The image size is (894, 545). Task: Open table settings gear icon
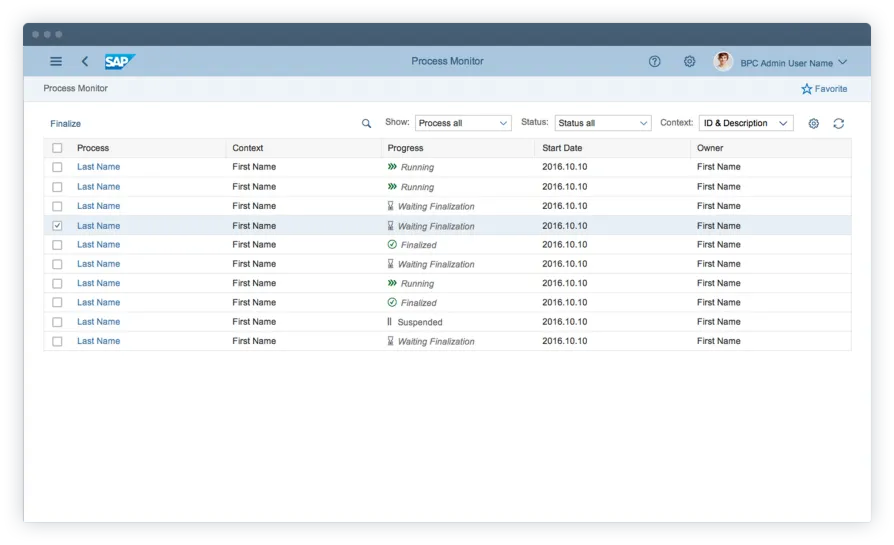pos(814,124)
